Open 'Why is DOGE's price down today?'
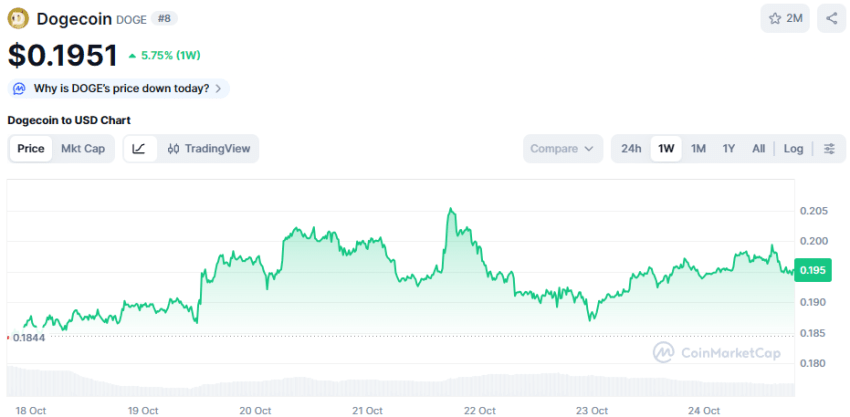 [x=118, y=88]
